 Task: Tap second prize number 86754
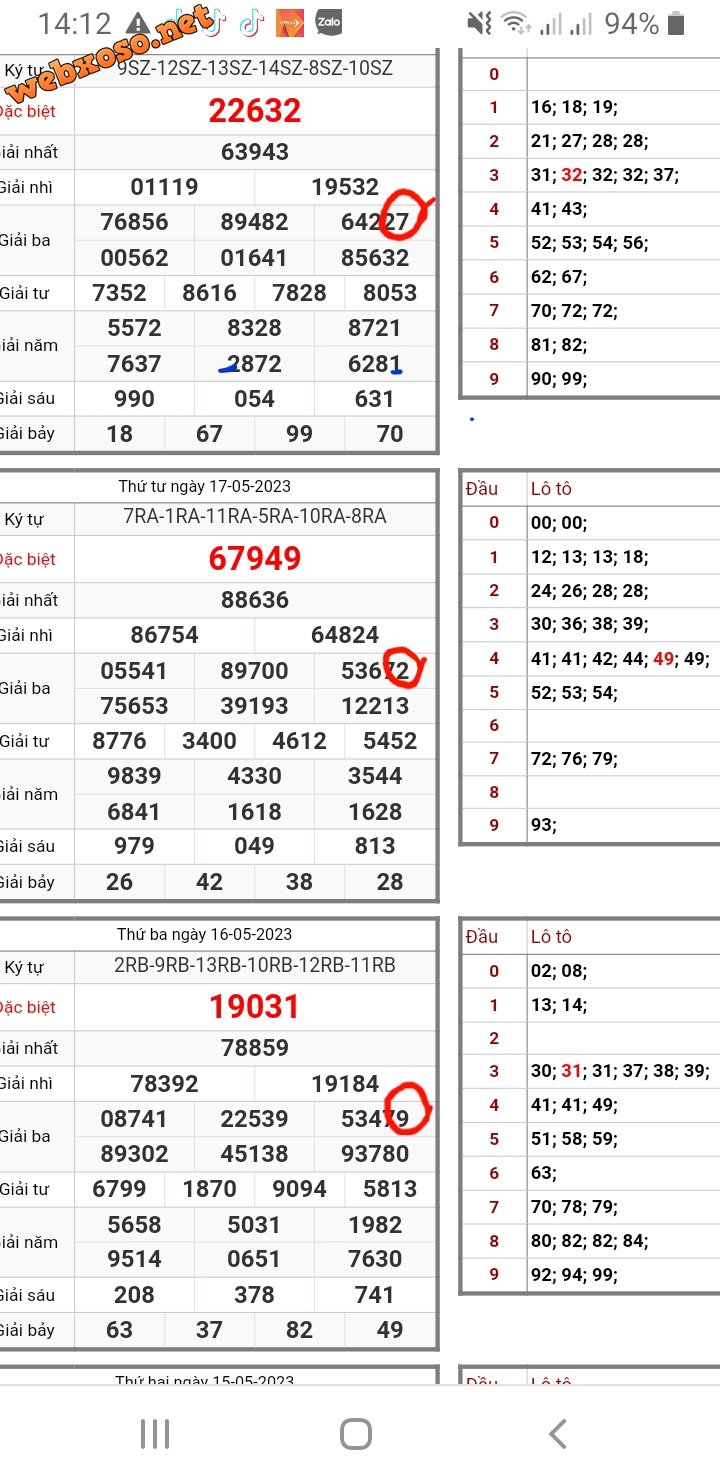[x=164, y=635]
